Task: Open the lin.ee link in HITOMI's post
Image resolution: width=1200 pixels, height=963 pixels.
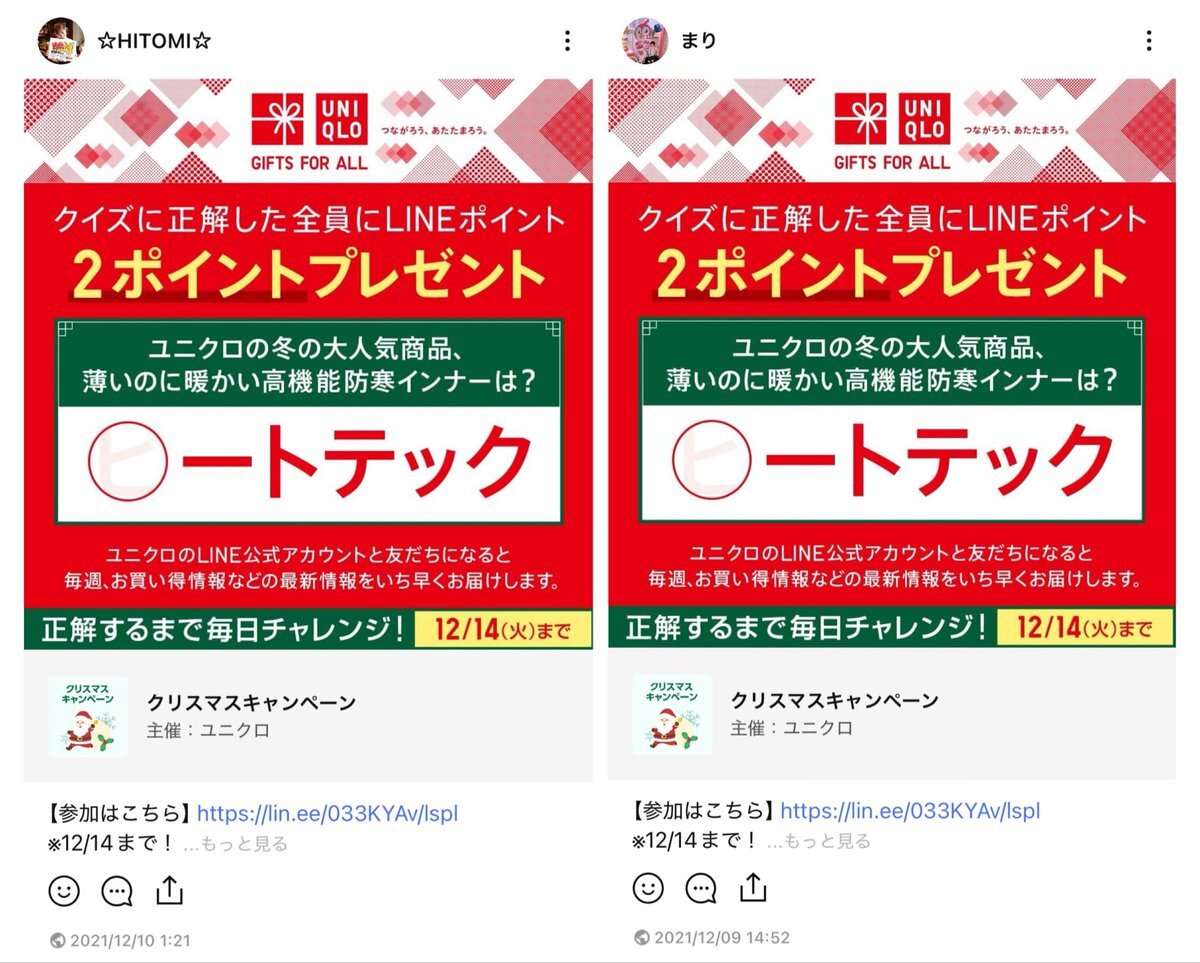Action: (327, 813)
